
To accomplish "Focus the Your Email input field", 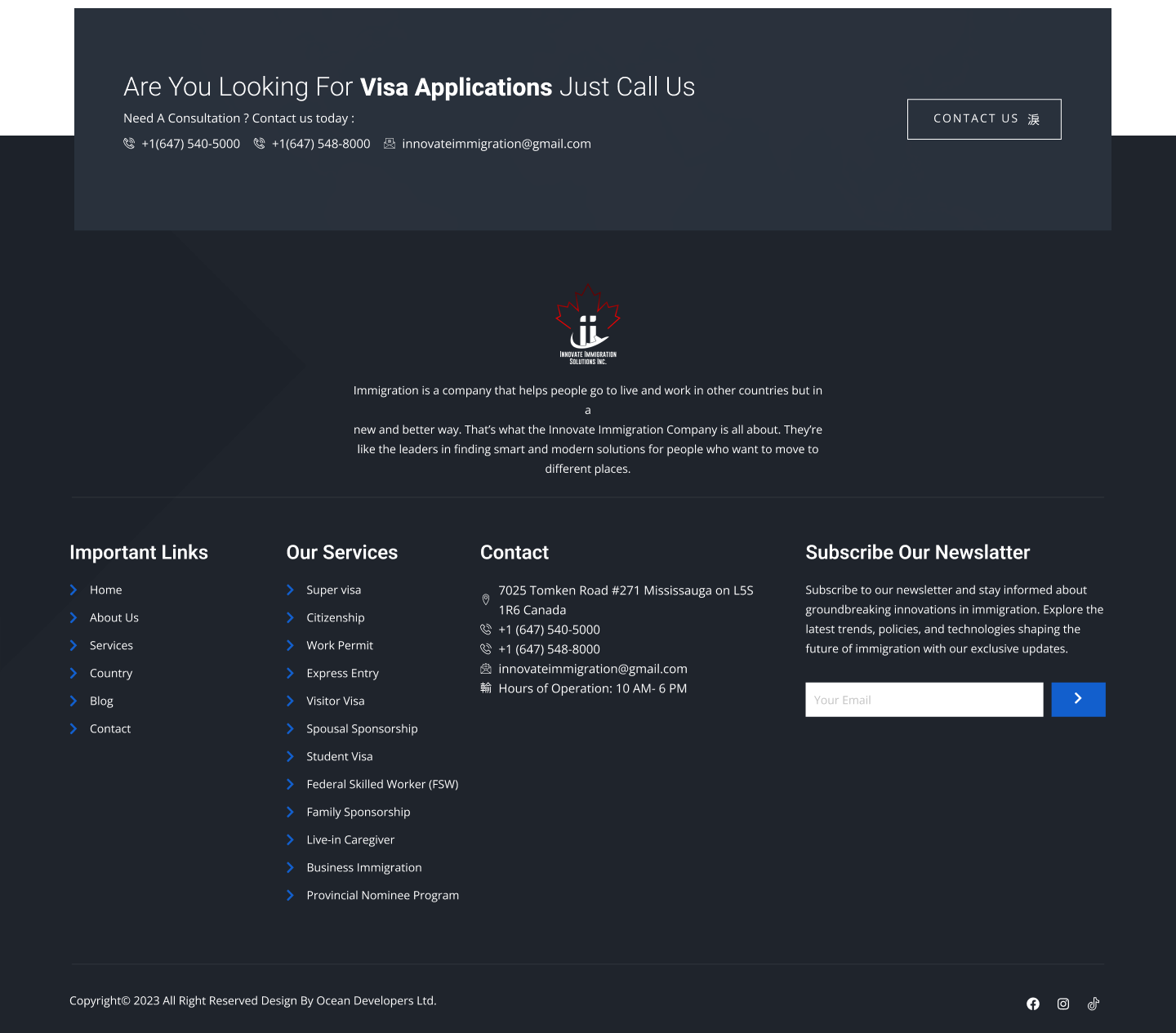I will coord(924,700).
